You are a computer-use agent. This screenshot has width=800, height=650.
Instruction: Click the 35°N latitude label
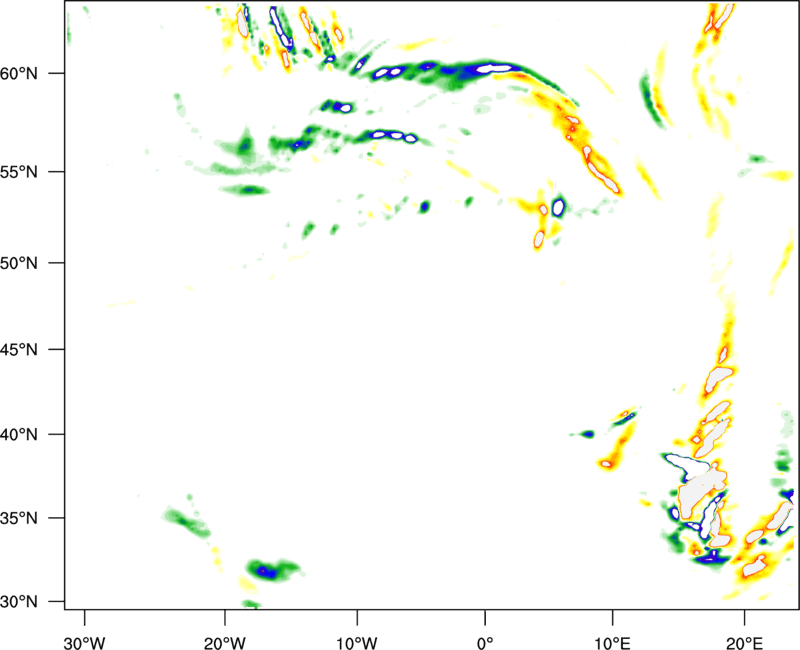click(x=19, y=518)
